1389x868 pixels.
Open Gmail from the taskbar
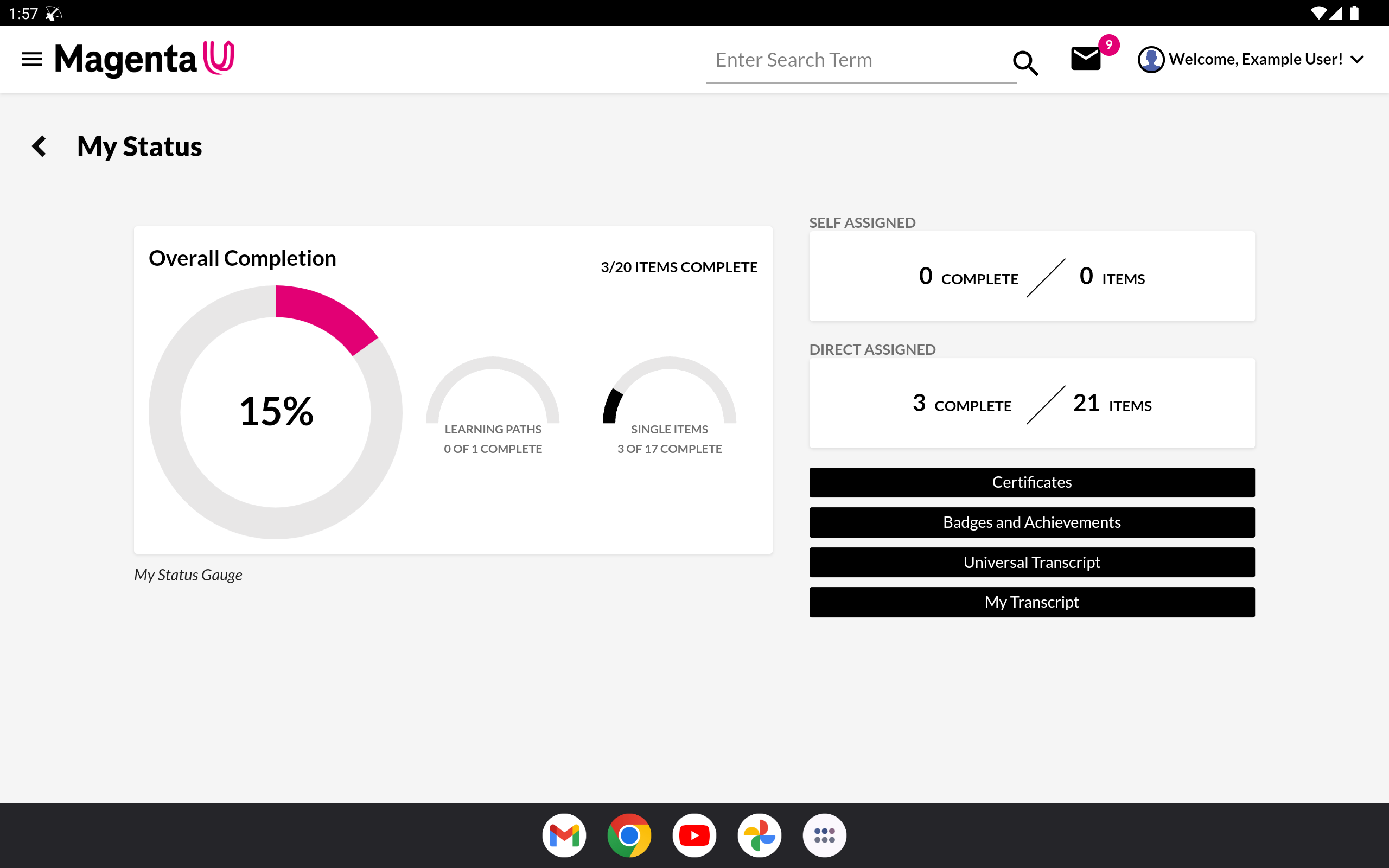tap(564, 835)
